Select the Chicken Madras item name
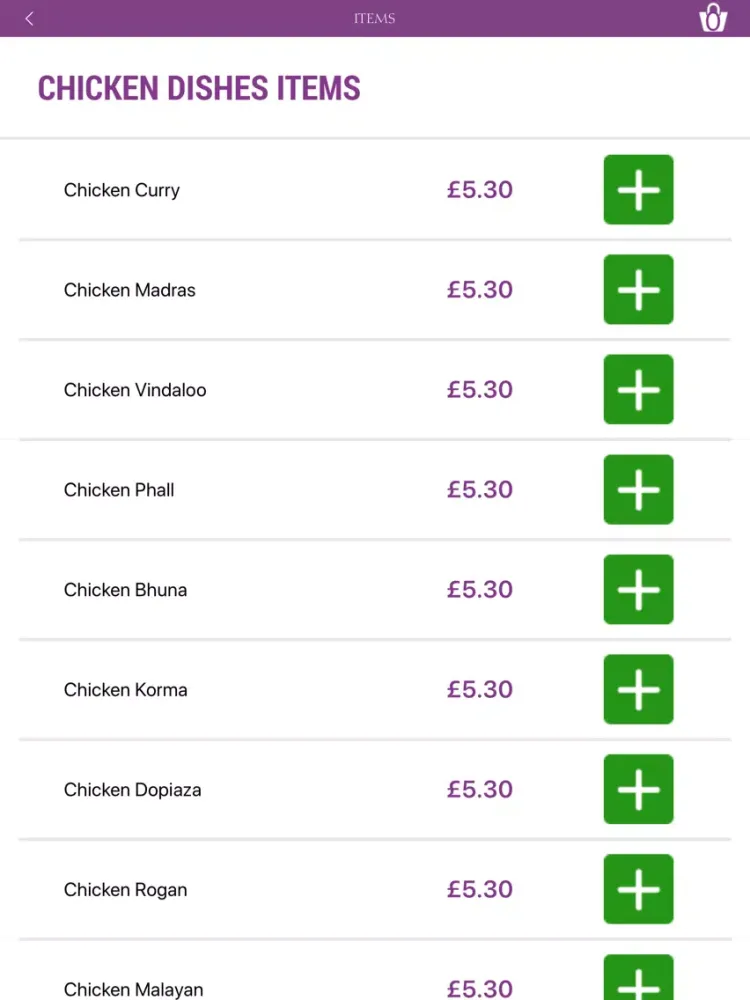 click(129, 290)
